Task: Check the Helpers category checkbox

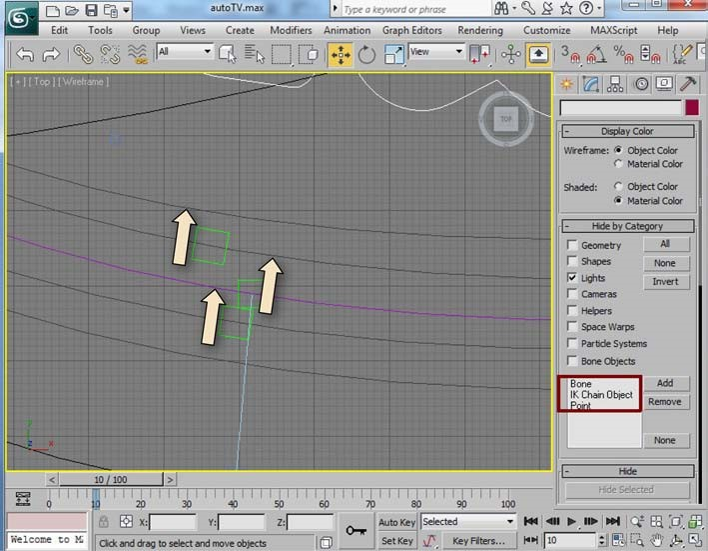Action: click(572, 311)
